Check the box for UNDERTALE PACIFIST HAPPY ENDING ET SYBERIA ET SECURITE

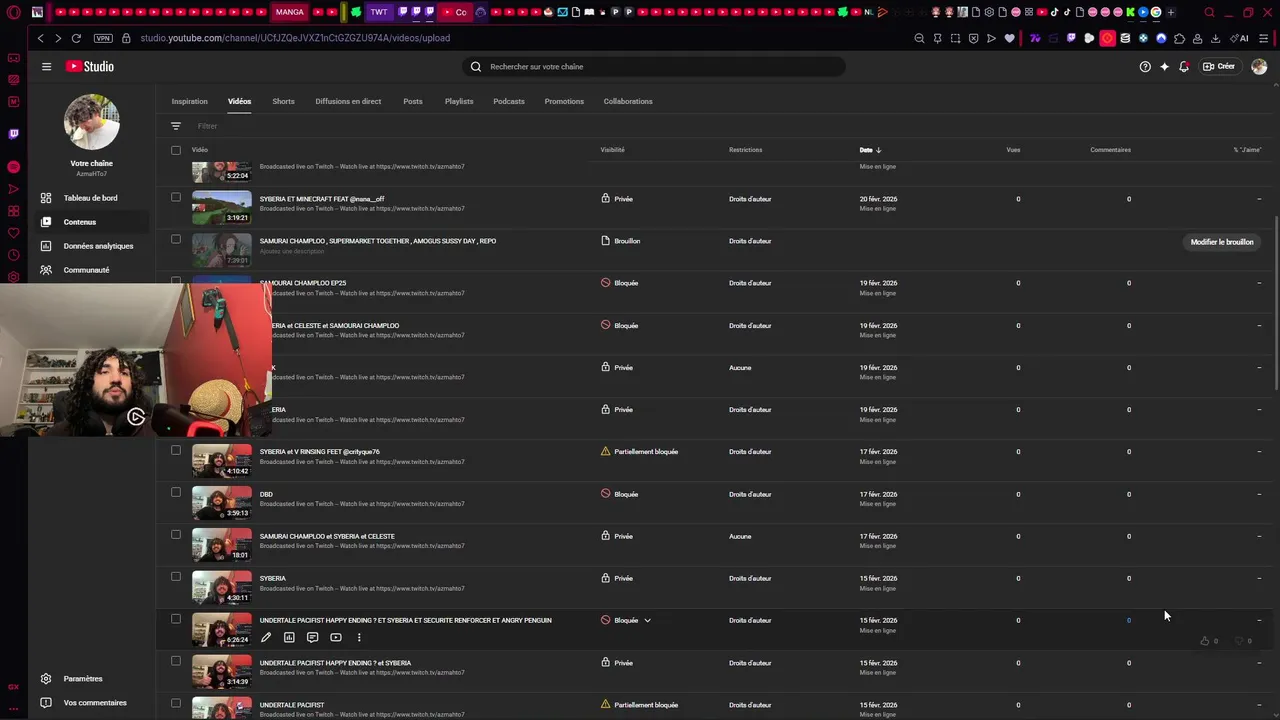click(176, 618)
